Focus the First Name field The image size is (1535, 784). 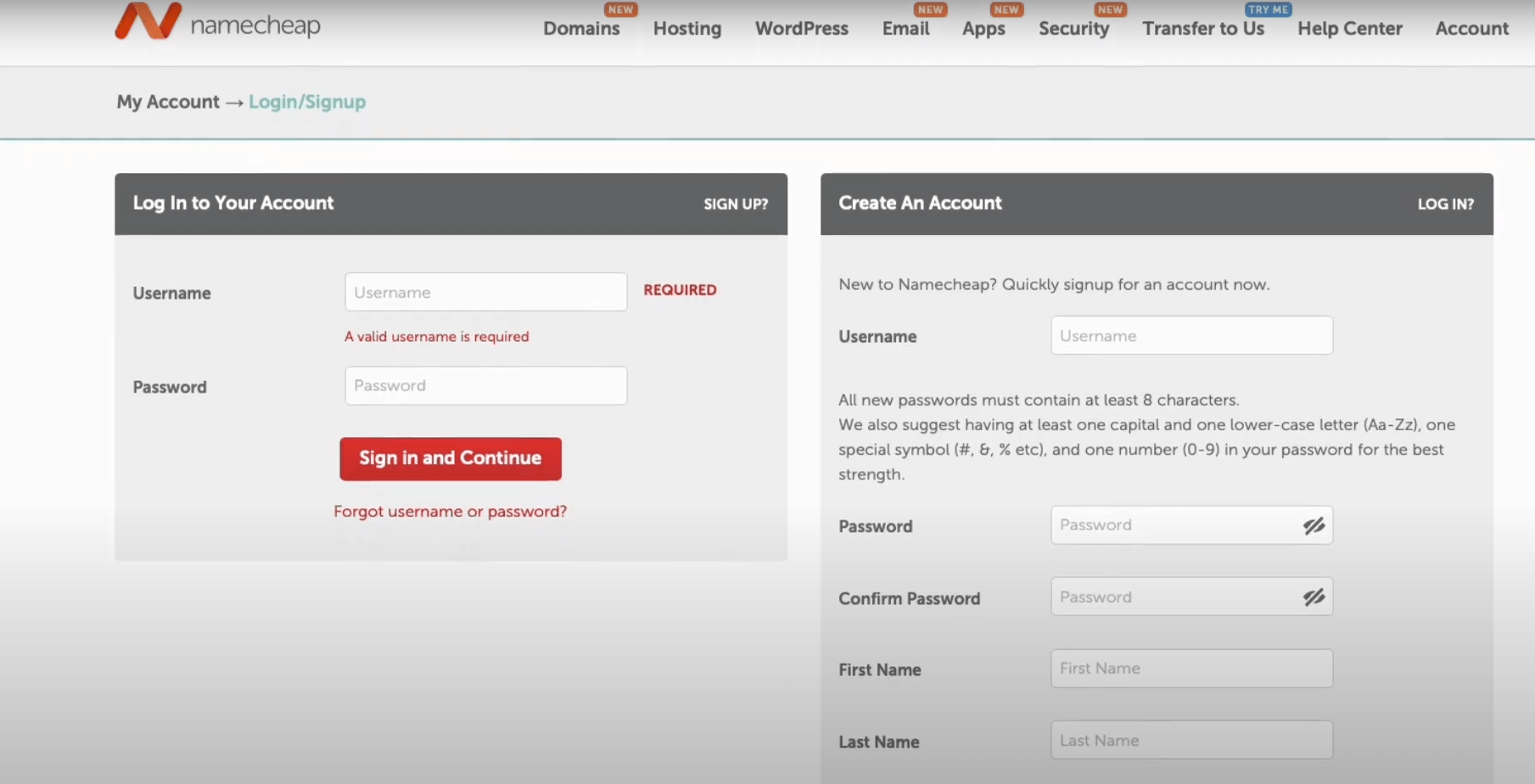point(1191,669)
